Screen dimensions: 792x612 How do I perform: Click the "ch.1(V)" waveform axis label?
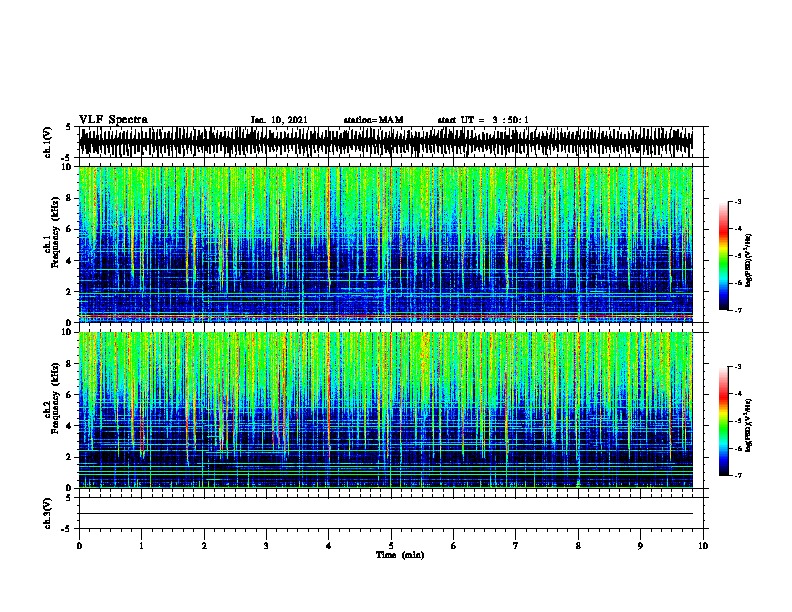coord(48,142)
